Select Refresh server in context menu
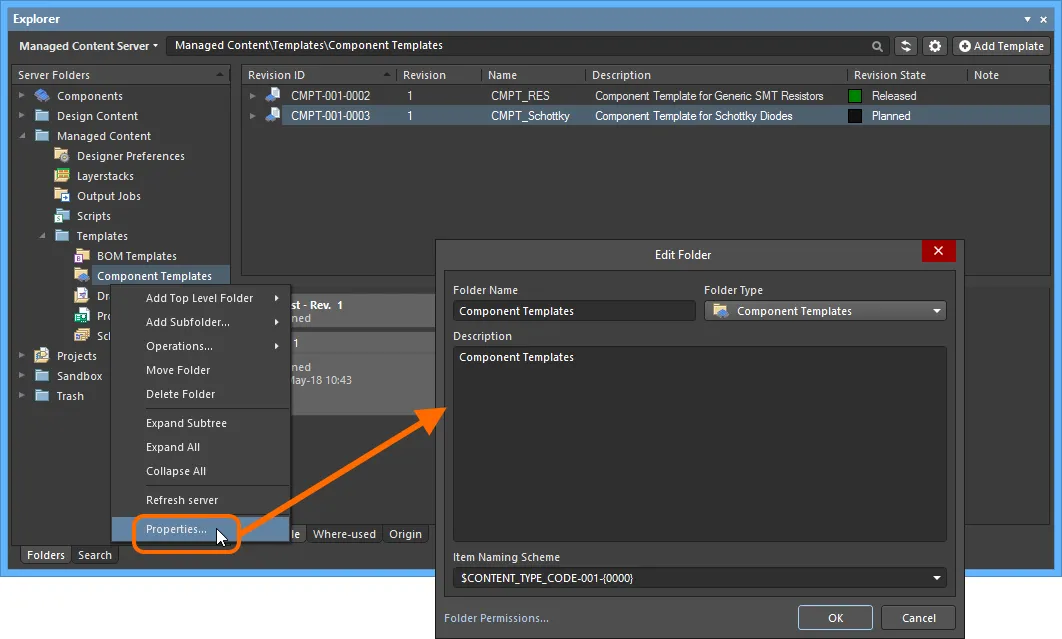This screenshot has height=639, width=1062. coord(200,500)
